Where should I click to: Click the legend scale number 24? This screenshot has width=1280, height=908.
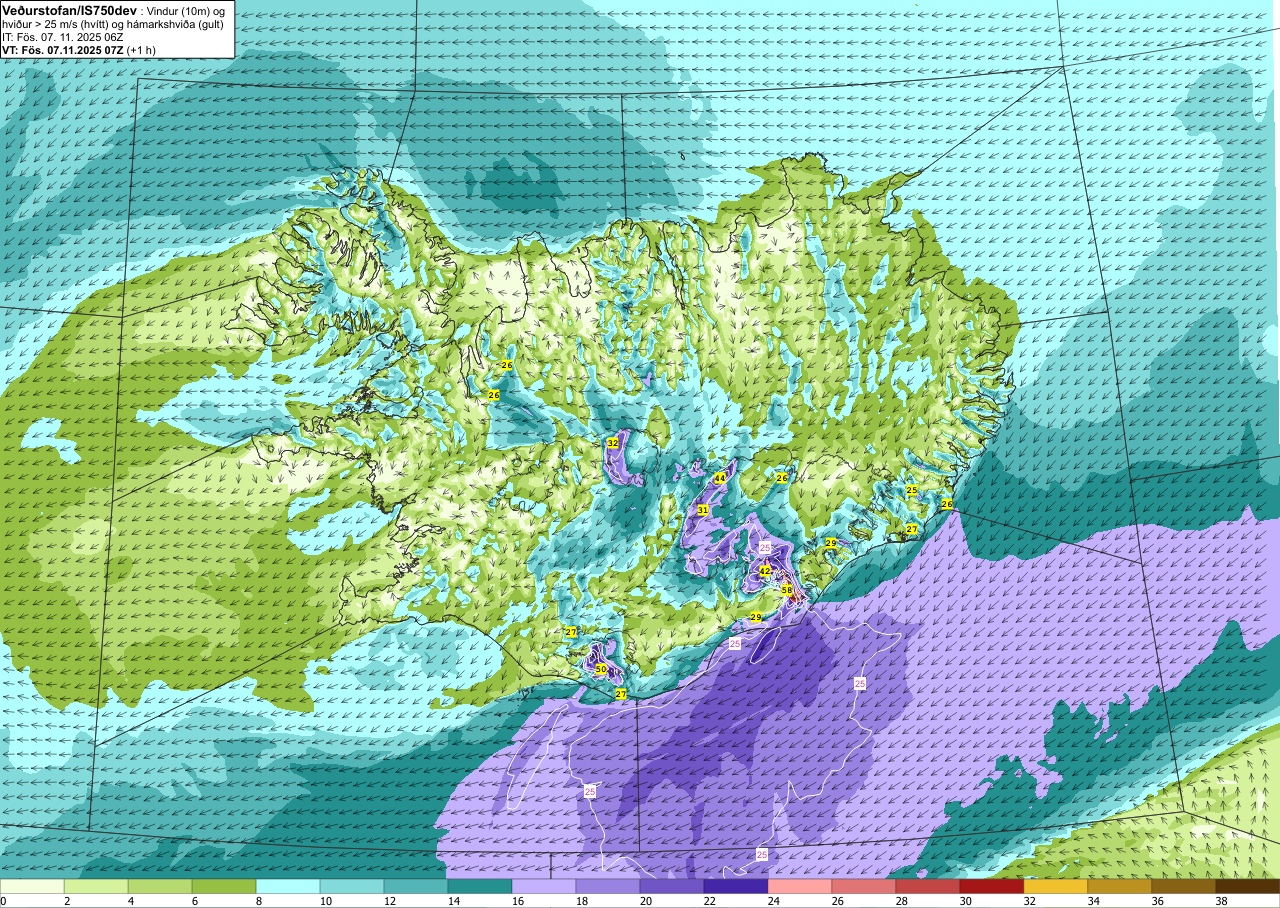[774, 901]
